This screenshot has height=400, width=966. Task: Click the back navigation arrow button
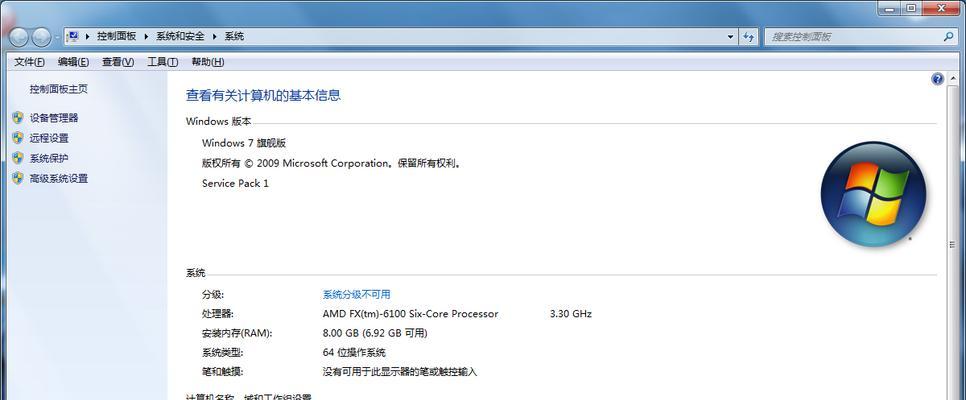(18, 38)
